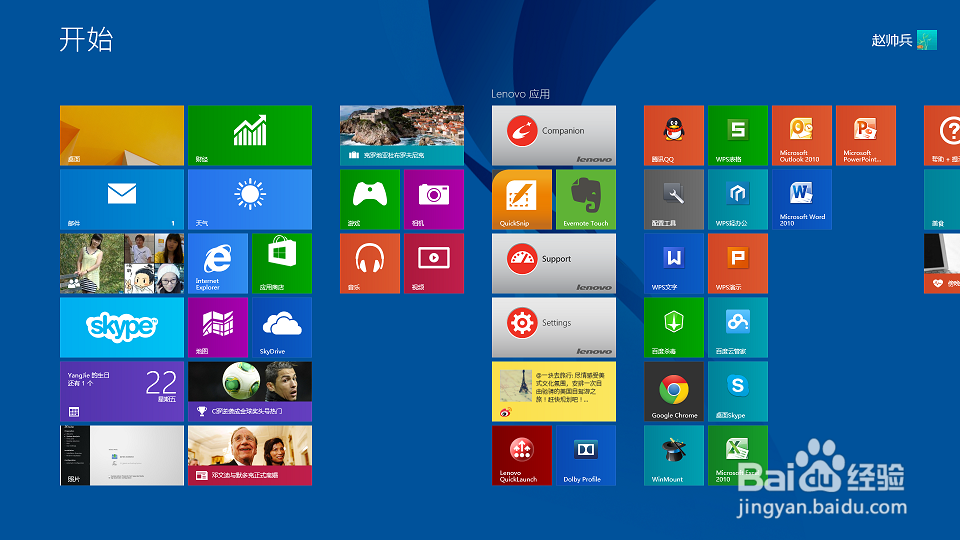Open the Weather (天气) sun tile
960x540 pixels.
pos(250,200)
